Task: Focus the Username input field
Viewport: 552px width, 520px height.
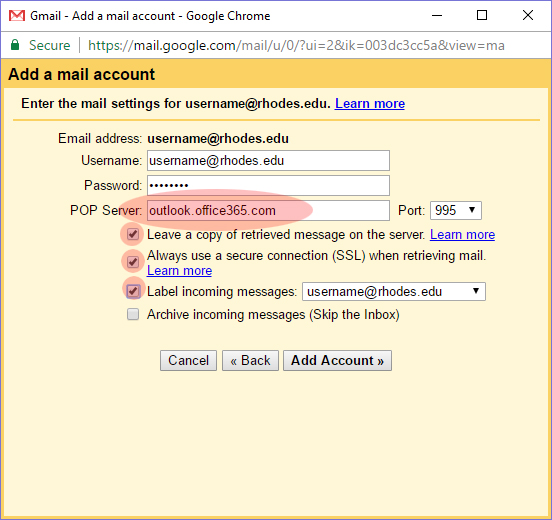Action: coord(268,161)
